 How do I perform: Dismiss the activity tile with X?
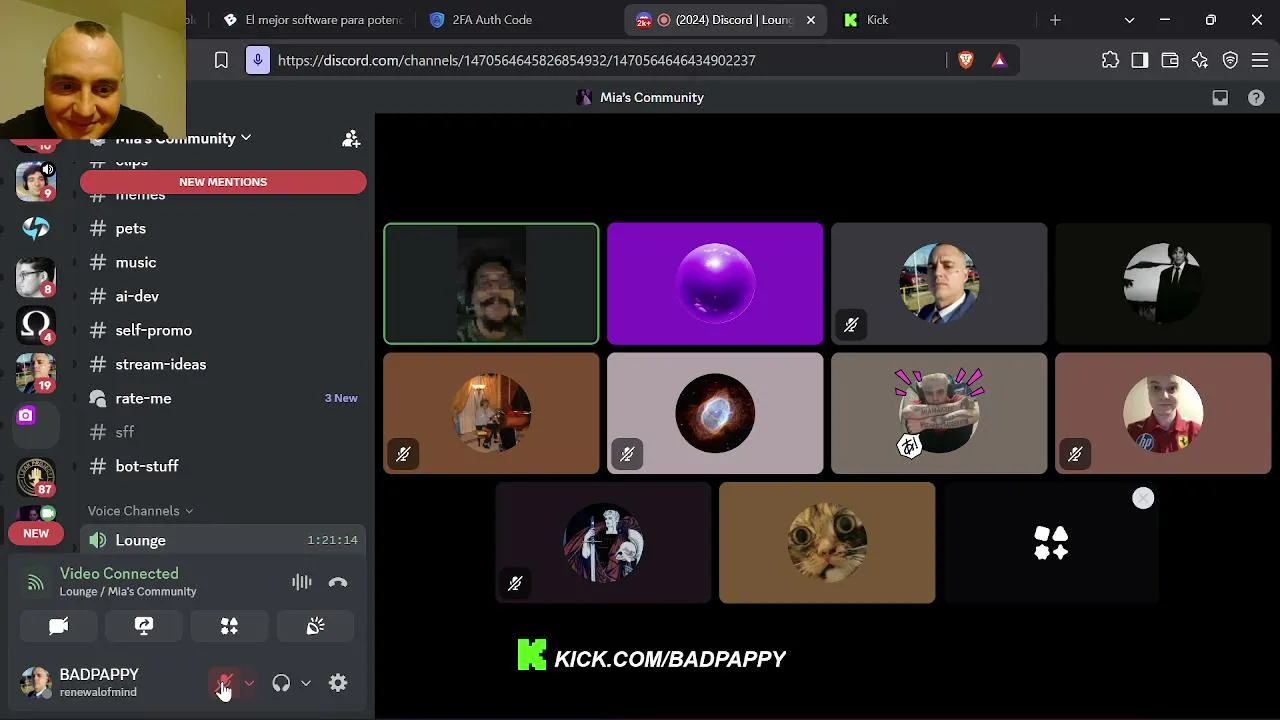[1143, 498]
